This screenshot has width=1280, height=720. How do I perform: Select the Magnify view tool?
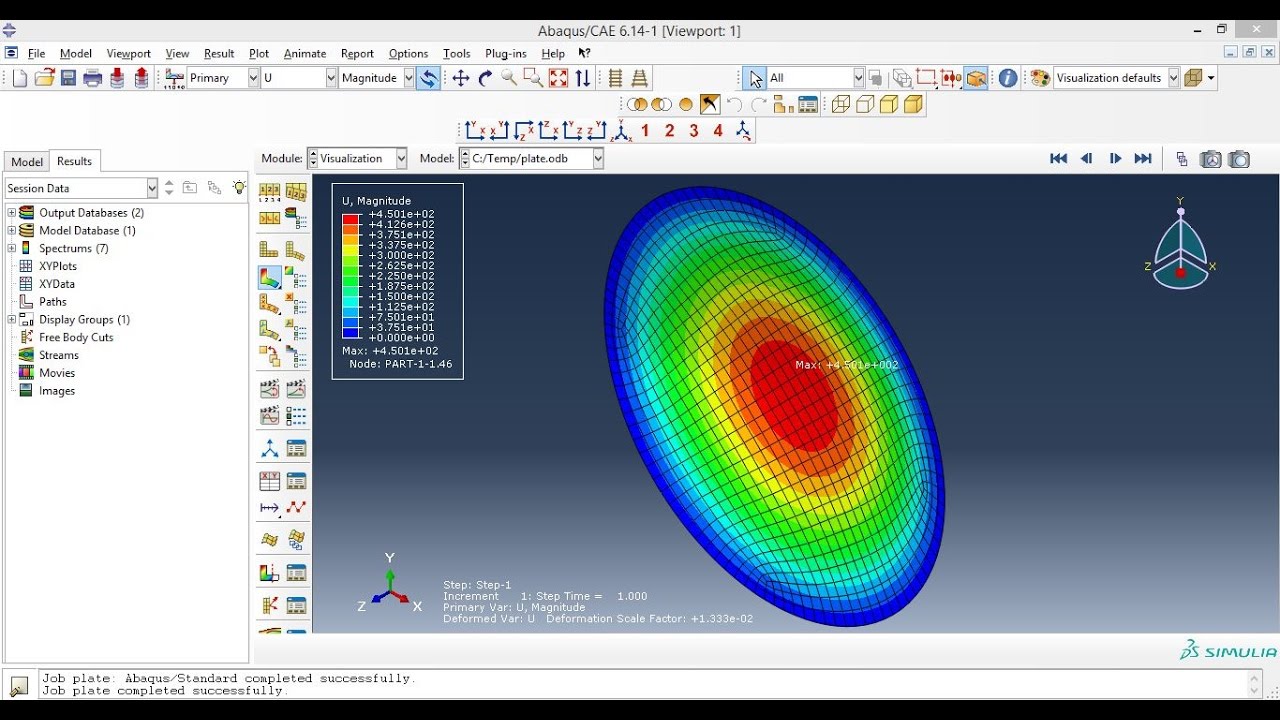pos(509,78)
